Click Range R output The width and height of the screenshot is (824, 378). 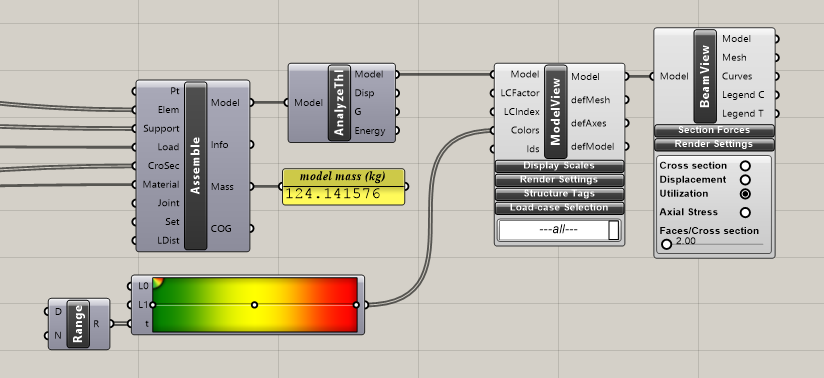click(96, 324)
